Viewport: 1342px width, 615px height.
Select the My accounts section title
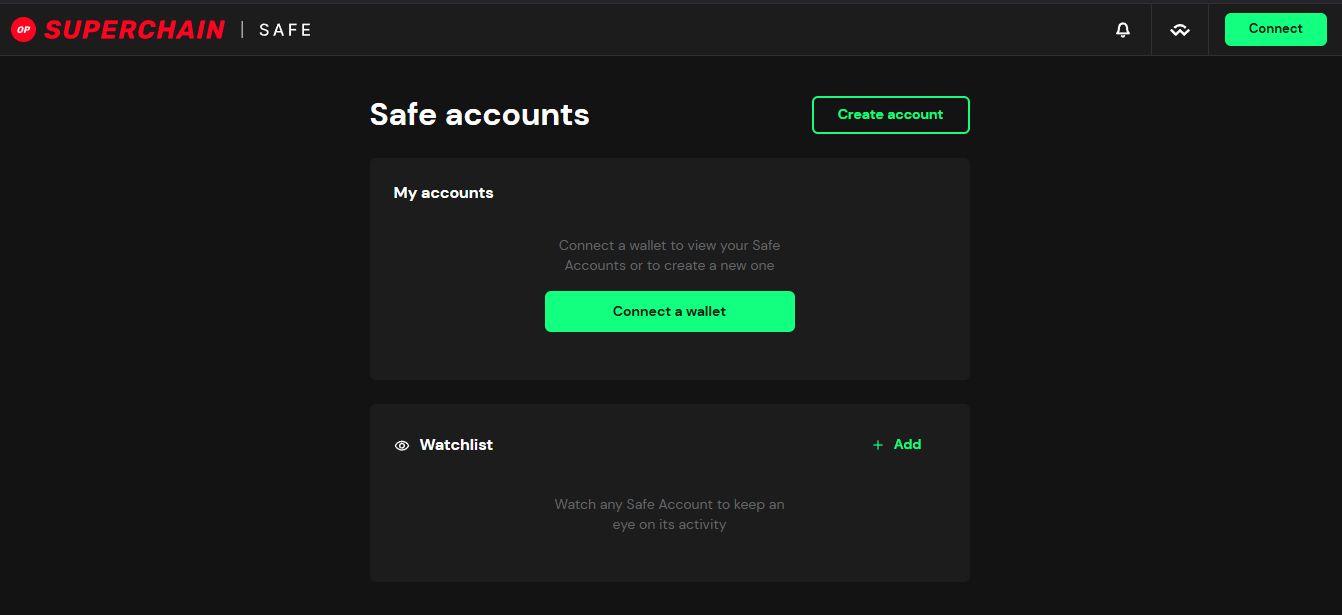pyautogui.click(x=443, y=193)
